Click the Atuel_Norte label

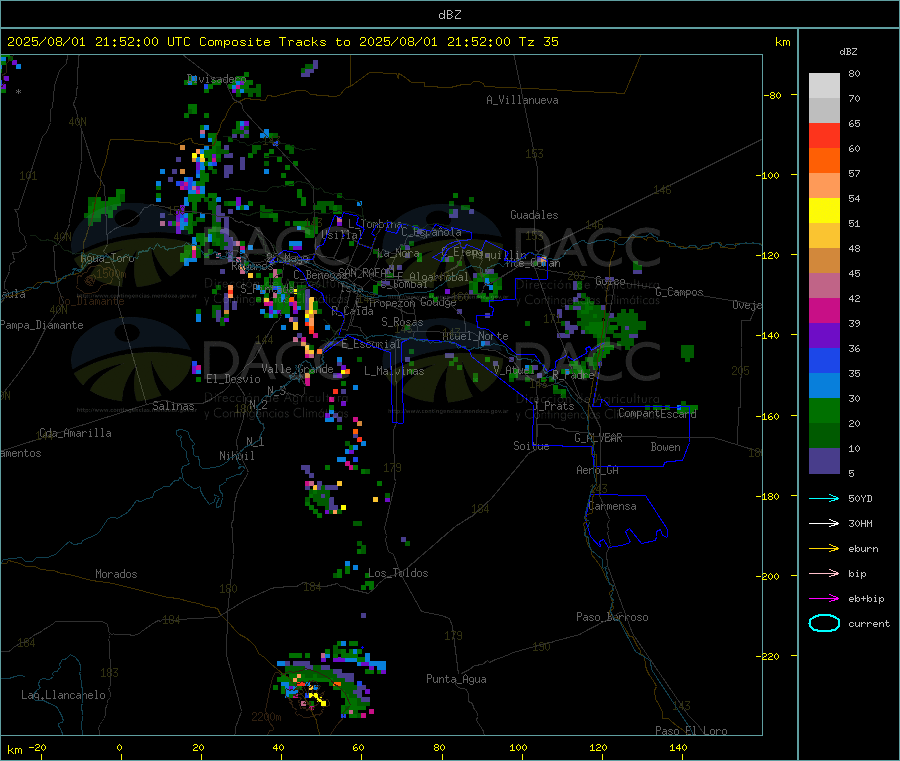[x=475, y=336]
